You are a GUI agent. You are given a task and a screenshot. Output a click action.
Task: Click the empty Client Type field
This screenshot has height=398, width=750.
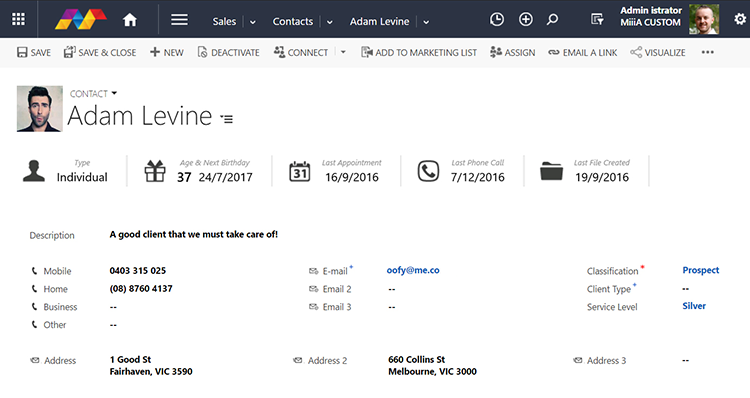pos(685,289)
